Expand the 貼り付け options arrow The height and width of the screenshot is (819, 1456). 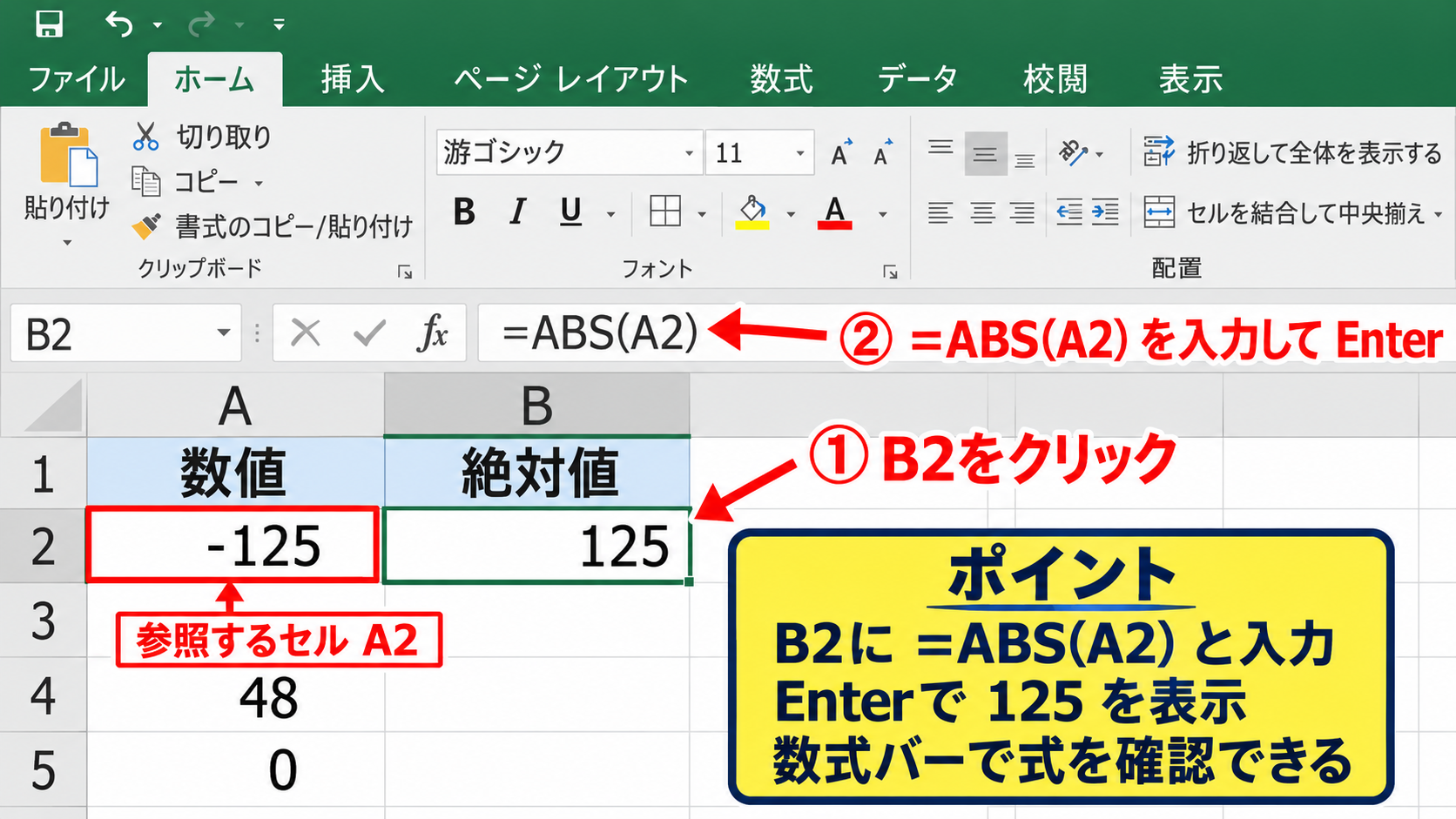click(67, 243)
